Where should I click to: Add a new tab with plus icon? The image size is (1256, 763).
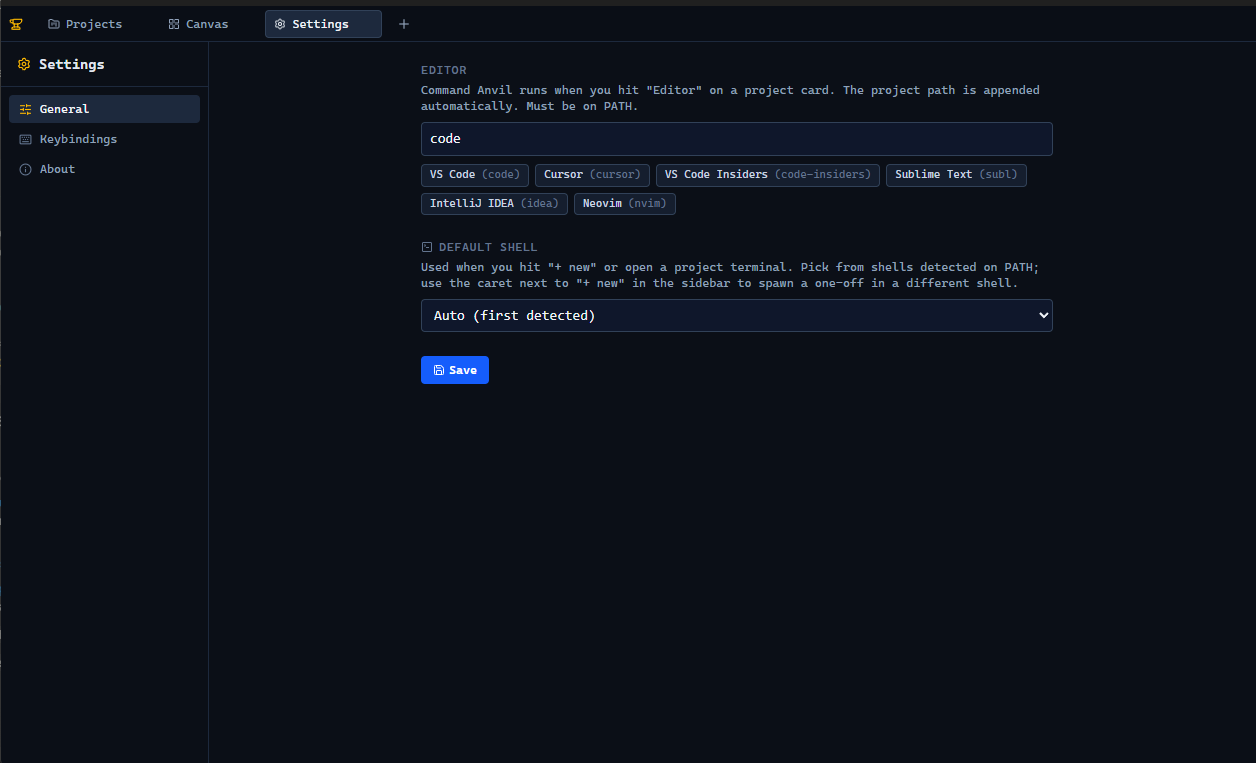(404, 24)
